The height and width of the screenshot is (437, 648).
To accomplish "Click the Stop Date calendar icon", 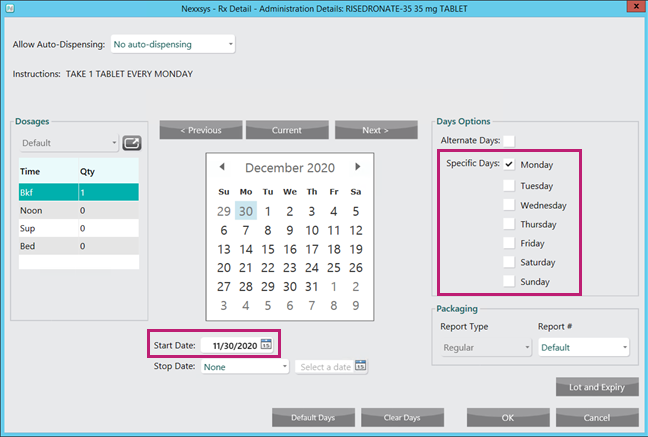I will [361, 367].
